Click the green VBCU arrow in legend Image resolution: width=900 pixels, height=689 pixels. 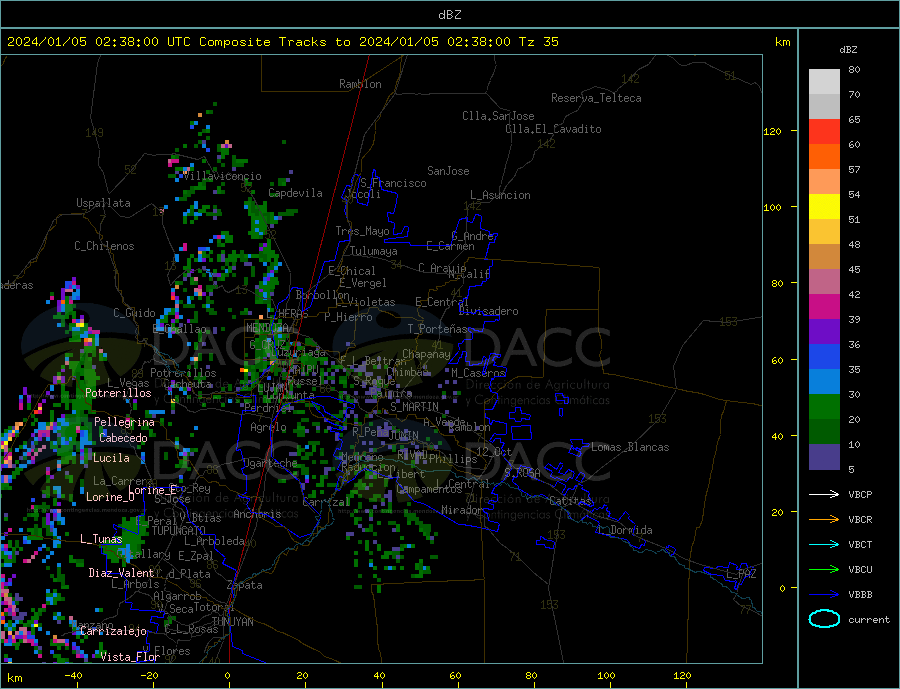[825, 570]
